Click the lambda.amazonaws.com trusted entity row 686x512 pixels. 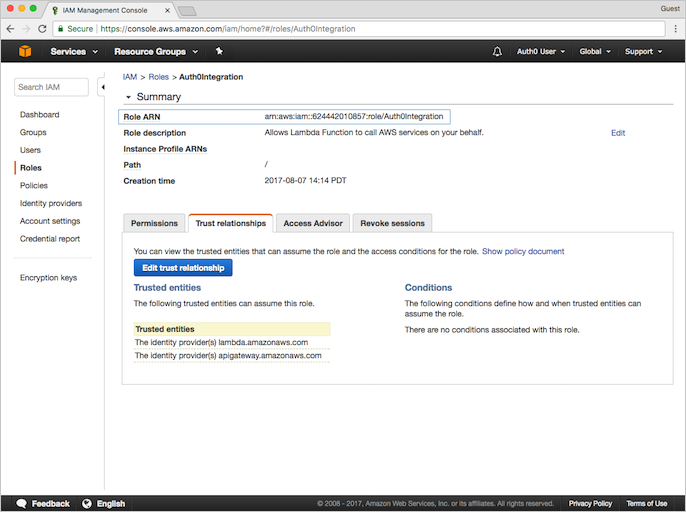pyautogui.click(x=232, y=342)
